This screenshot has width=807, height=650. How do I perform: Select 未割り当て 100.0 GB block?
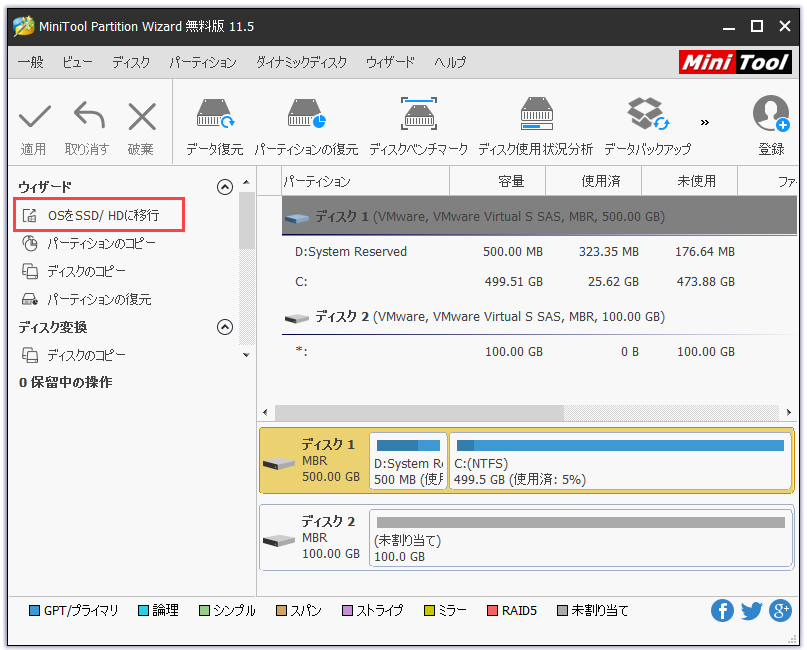pyautogui.click(x=581, y=538)
